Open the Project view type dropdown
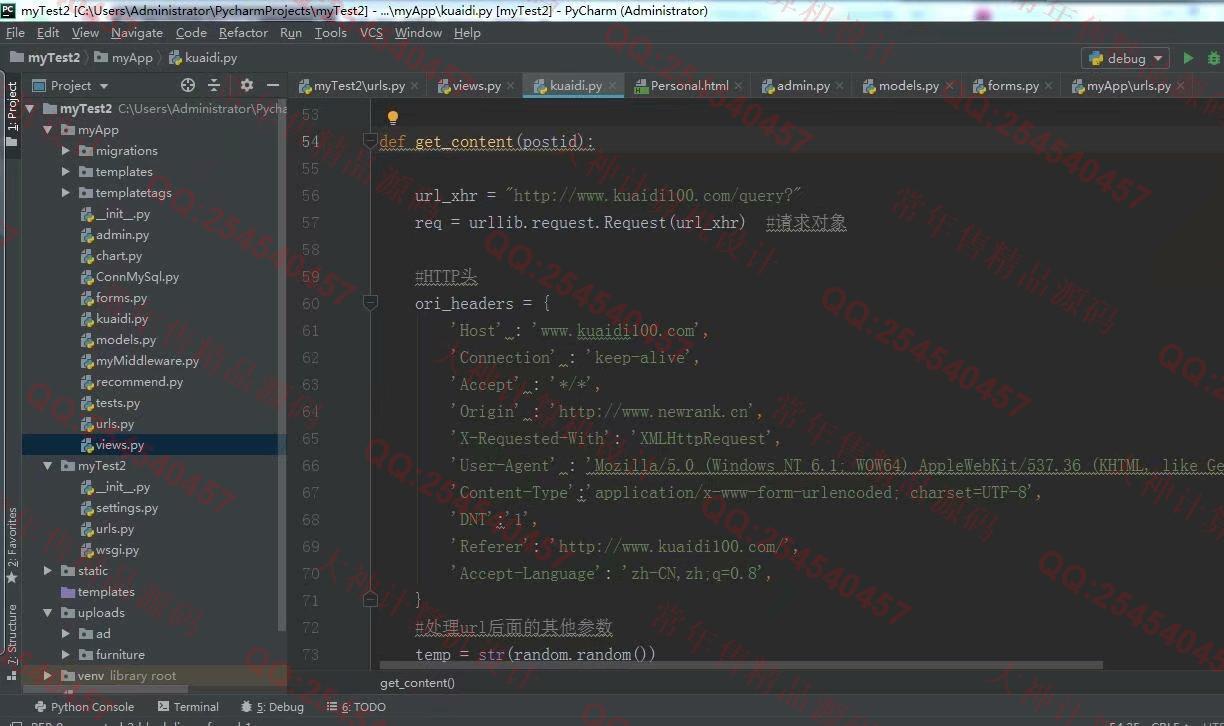This screenshot has height=726, width=1224. pos(71,85)
